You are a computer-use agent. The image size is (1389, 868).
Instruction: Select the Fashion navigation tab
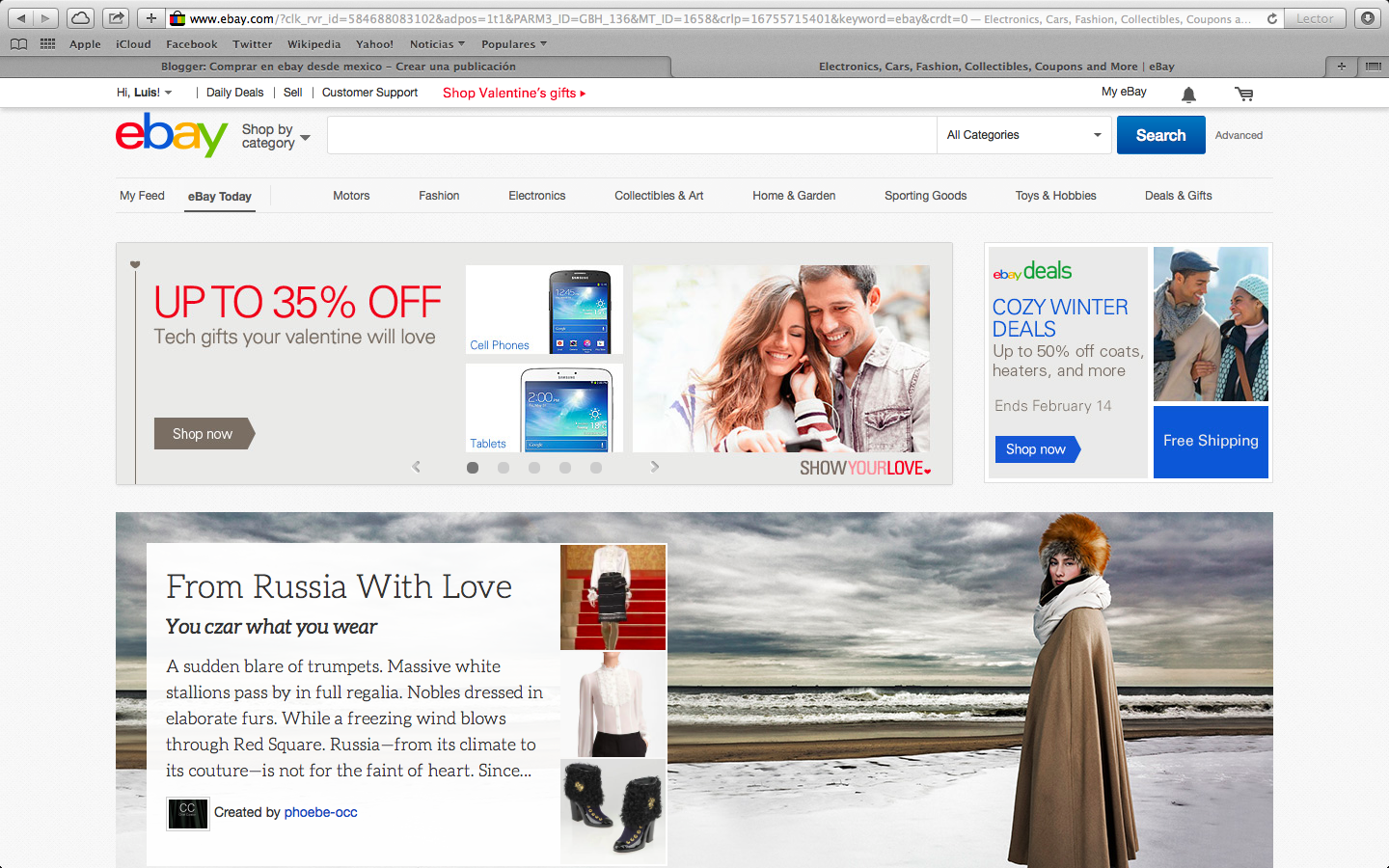coord(439,195)
